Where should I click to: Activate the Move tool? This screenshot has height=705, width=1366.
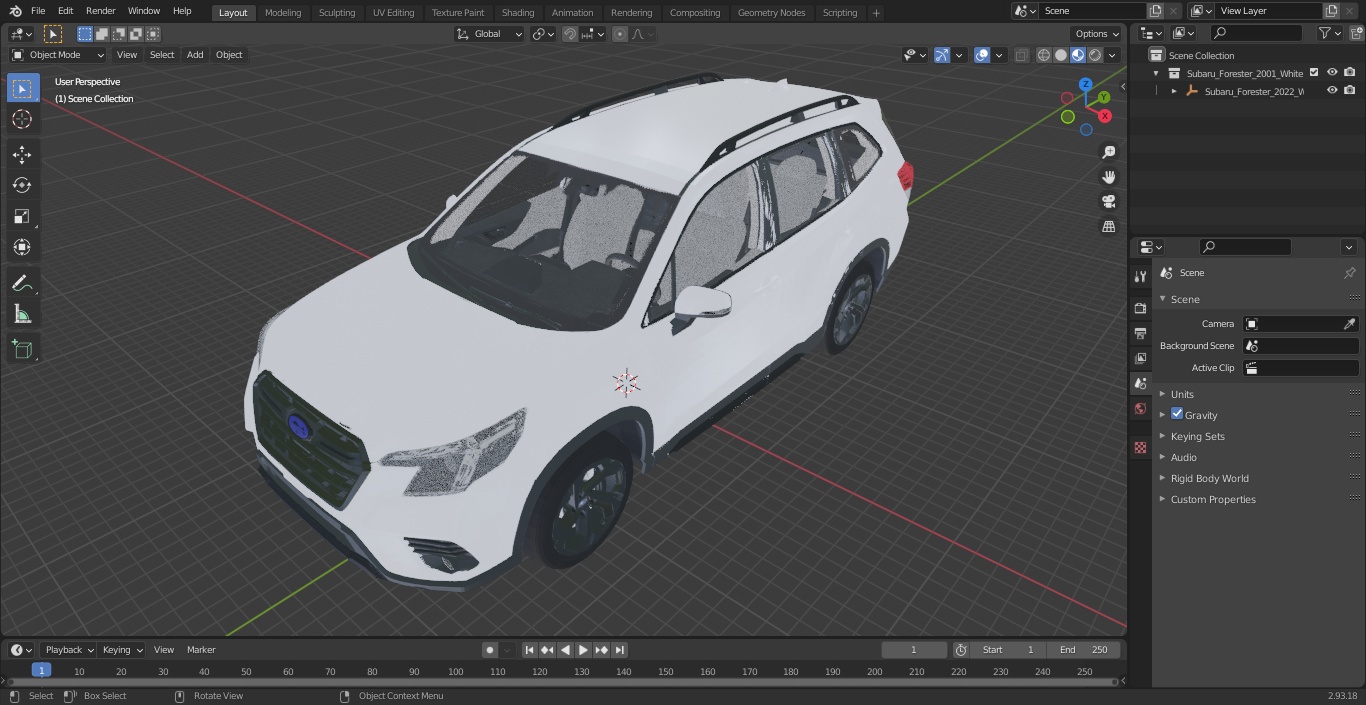pyautogui.click(x=22, y=154)
